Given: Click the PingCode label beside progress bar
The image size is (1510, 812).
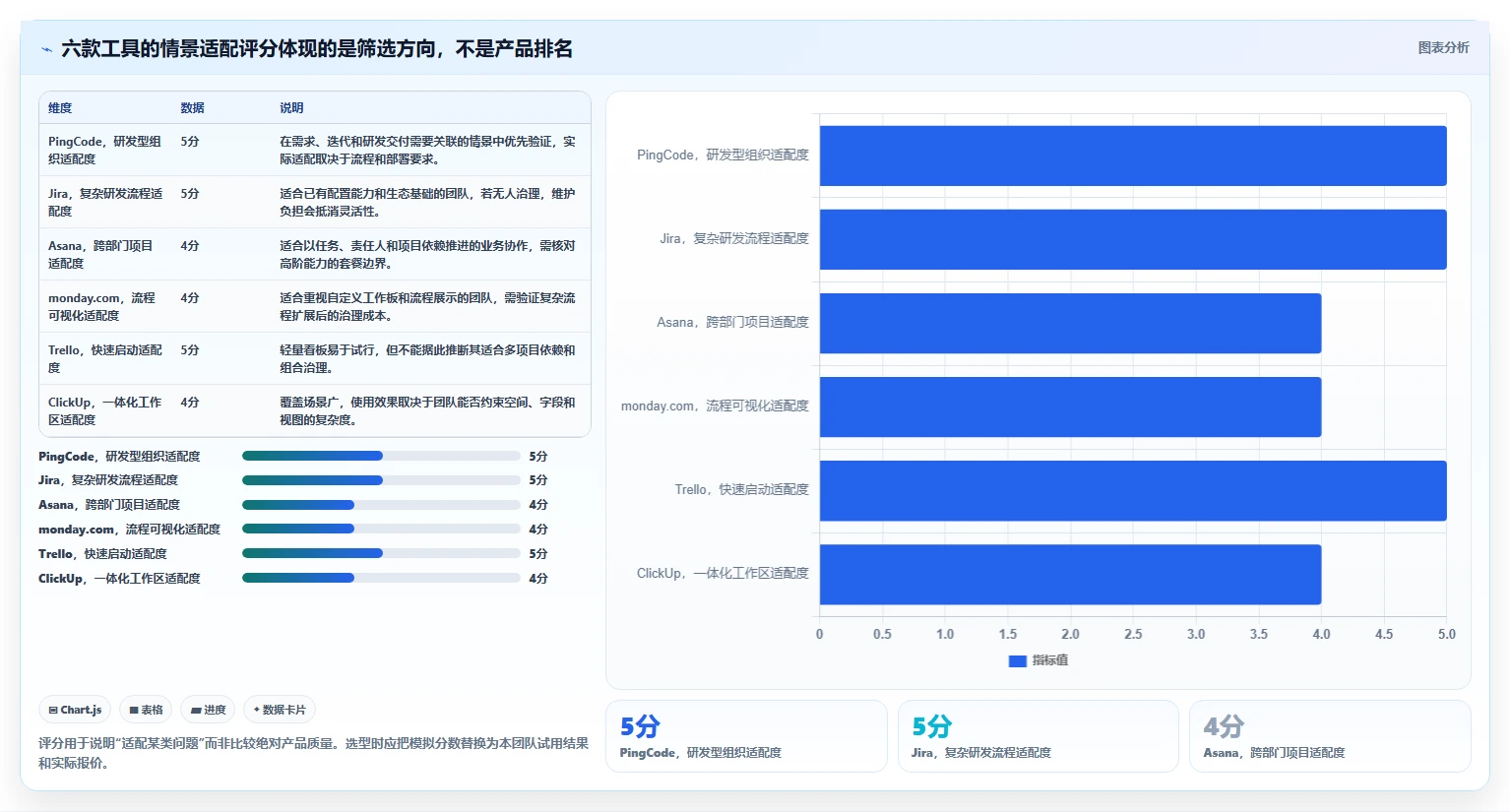Looking at the screenshot, I should tap(119, 456).
